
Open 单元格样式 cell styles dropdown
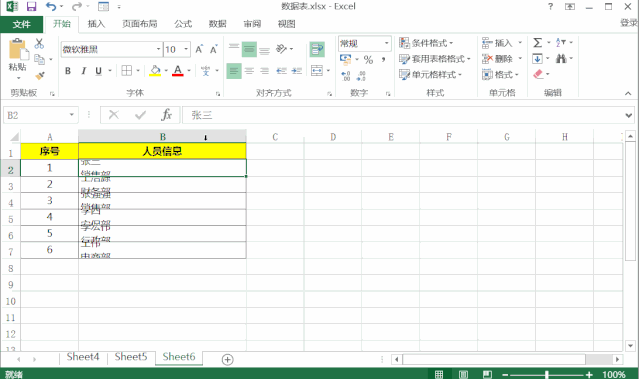coord(431,75)
